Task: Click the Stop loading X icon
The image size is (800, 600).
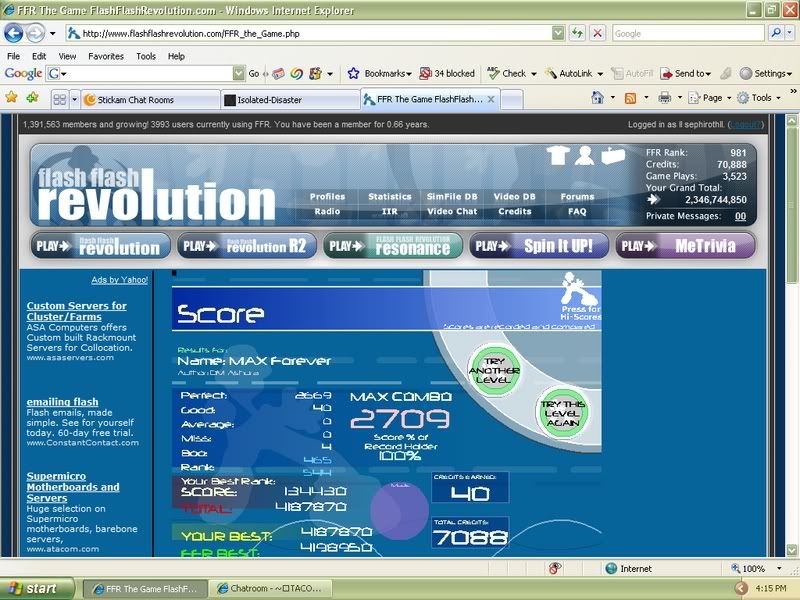Action: [597, 33]
